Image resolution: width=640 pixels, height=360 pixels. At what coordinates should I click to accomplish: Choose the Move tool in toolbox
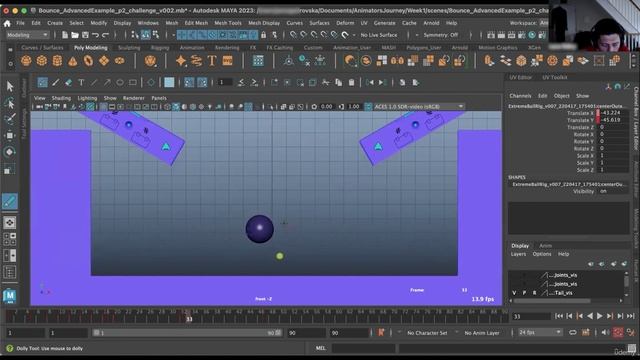[x=10, y=136]
